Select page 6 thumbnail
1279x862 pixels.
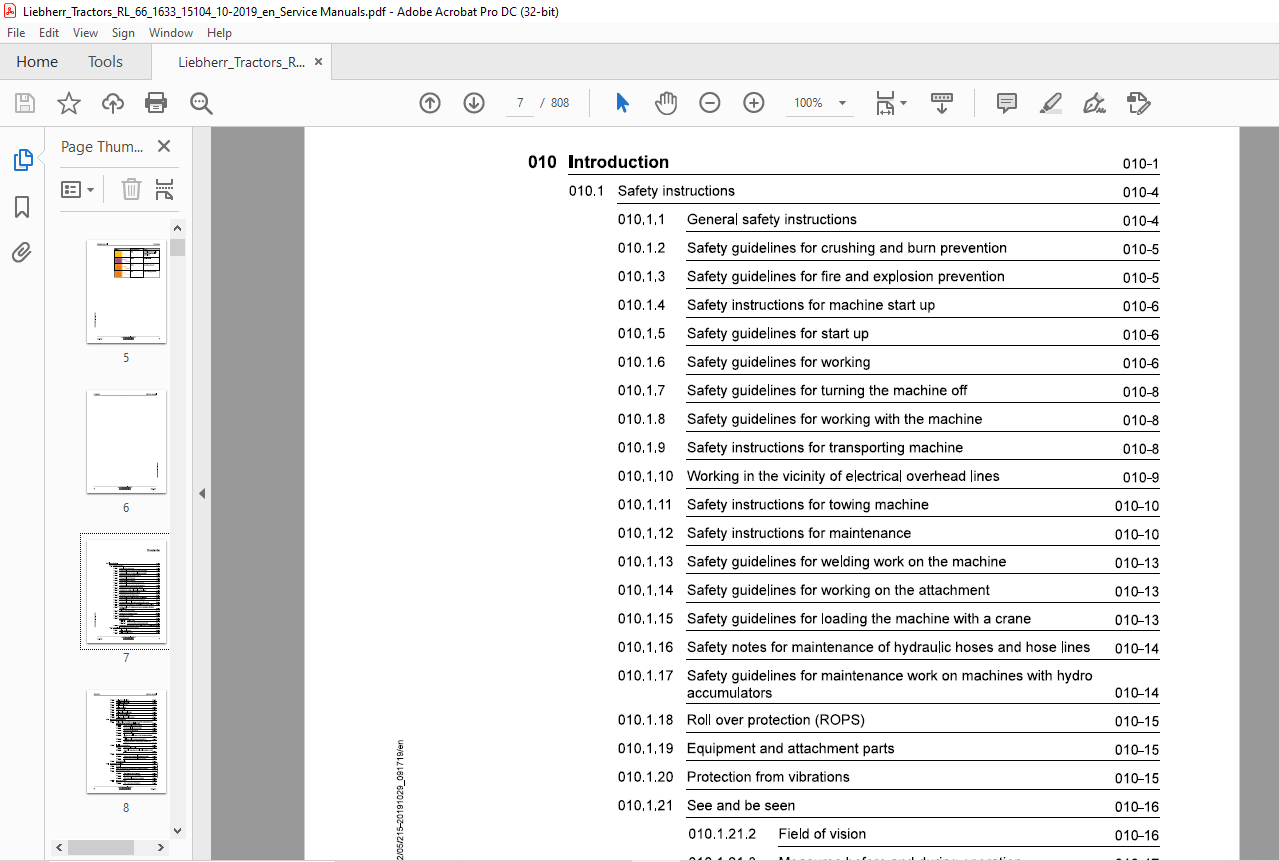pos(126,441)
